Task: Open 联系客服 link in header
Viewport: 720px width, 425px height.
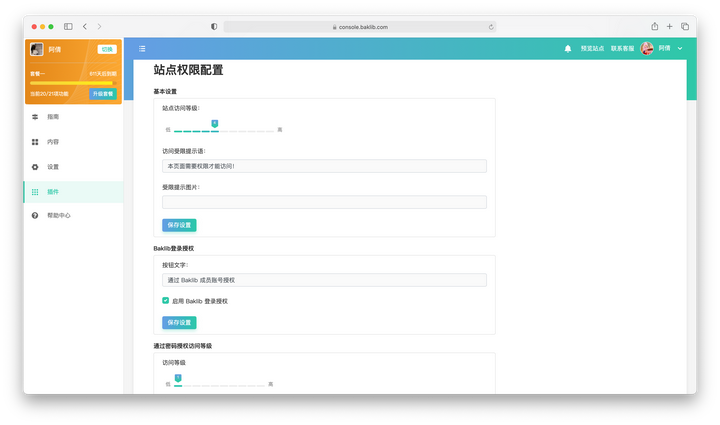Action: [x=622, y=48]
